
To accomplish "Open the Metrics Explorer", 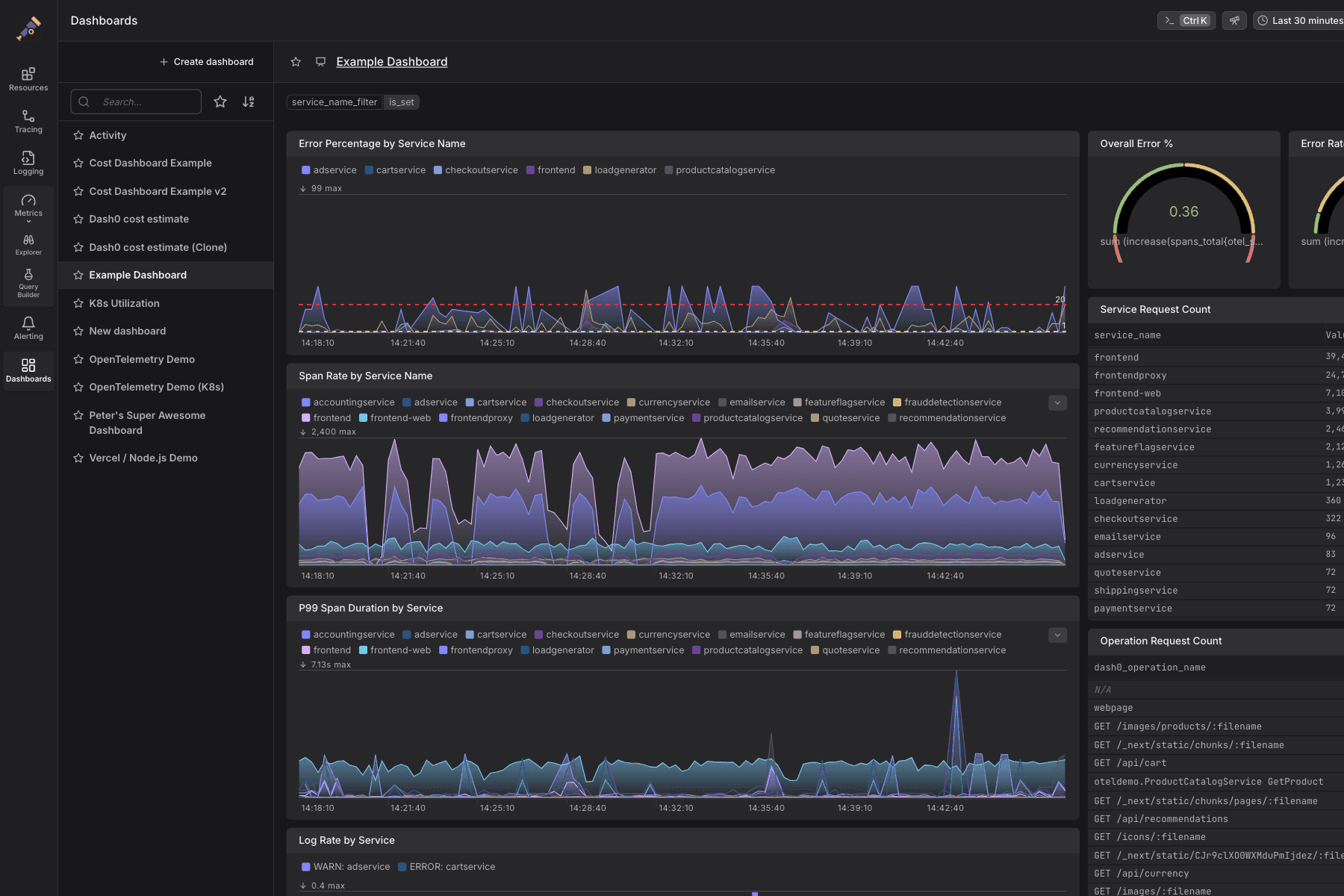I will tap(28, 244).
